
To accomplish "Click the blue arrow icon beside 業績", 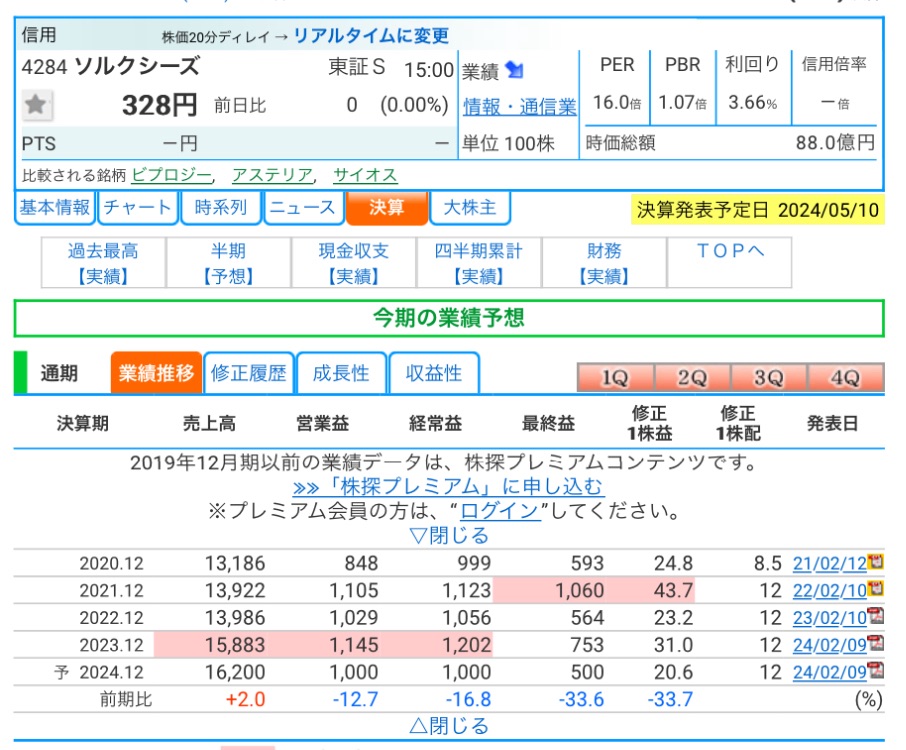I will [514, 70].
